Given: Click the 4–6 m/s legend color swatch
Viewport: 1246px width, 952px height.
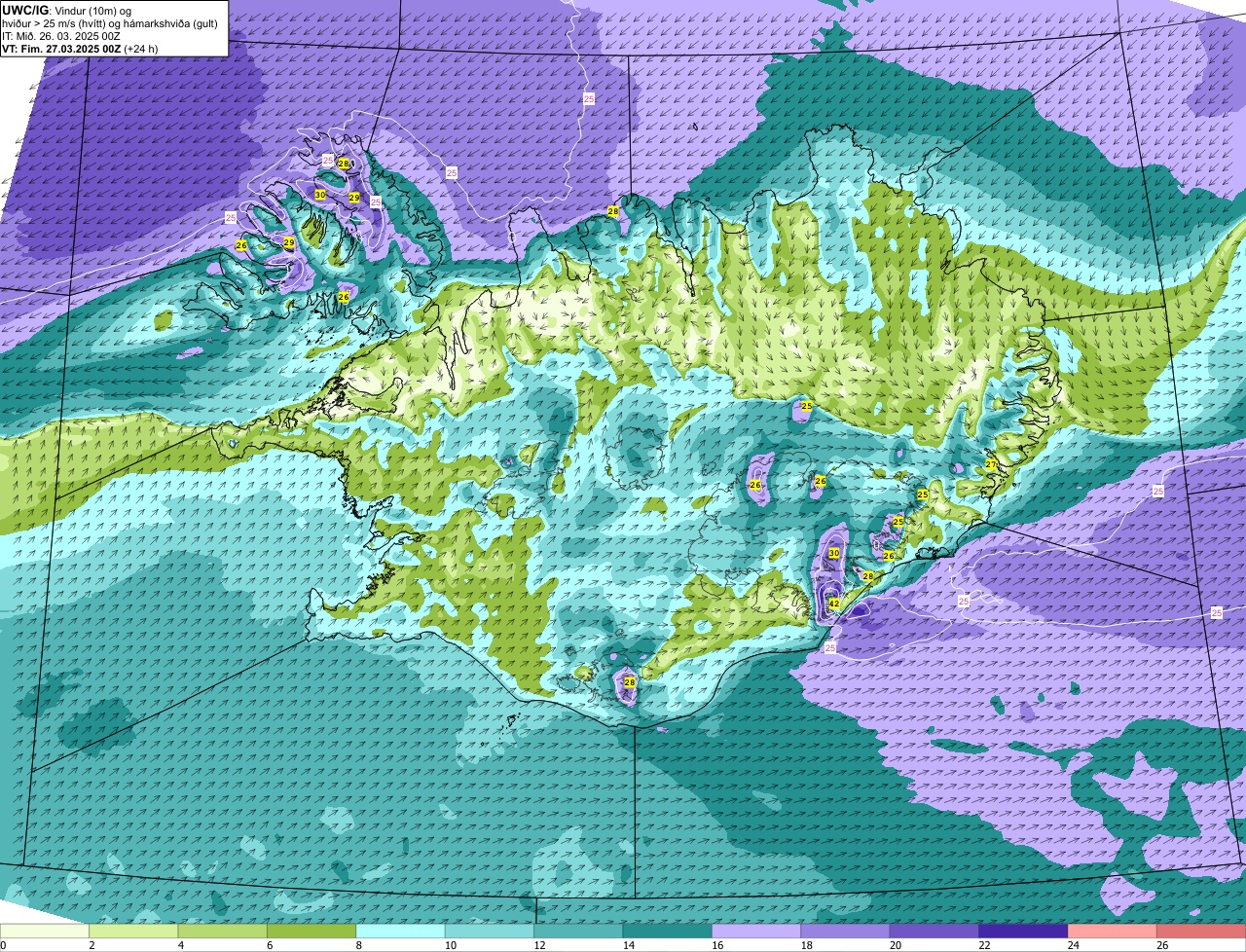Looking at the screenshot, I should pos(223,931).
